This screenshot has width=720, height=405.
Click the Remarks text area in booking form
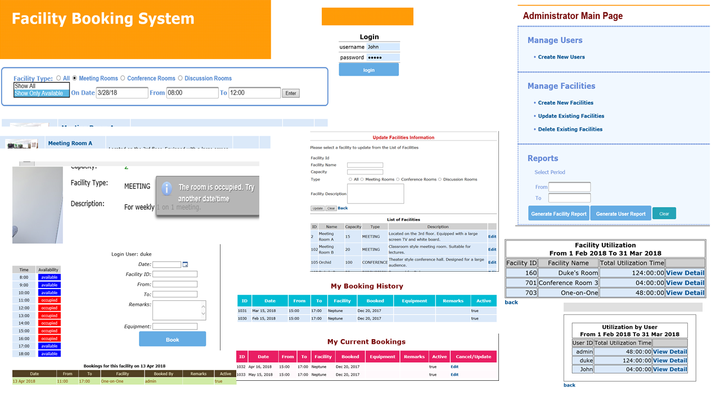[x=179, y=310]
